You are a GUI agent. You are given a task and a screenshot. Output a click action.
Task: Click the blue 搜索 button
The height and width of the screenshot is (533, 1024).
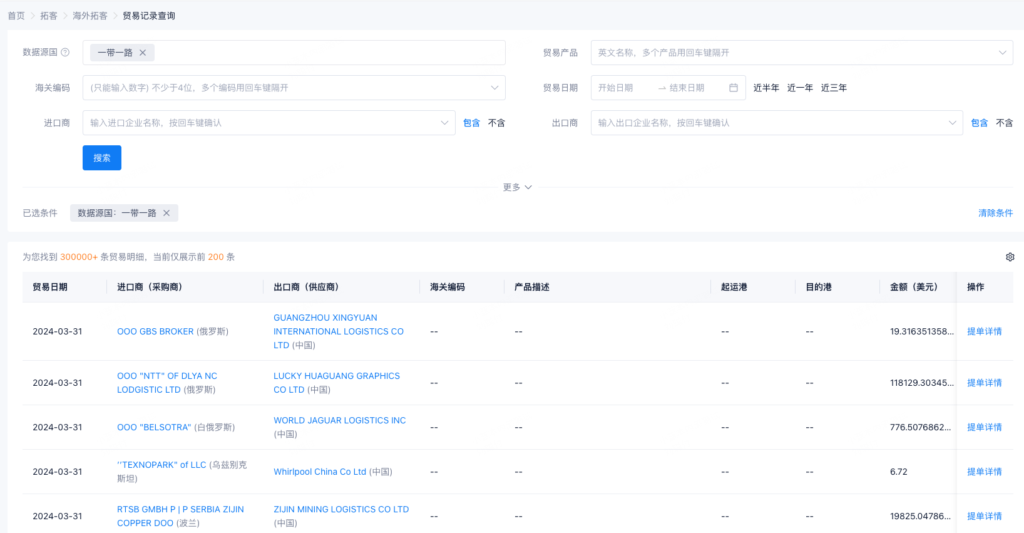102,158
